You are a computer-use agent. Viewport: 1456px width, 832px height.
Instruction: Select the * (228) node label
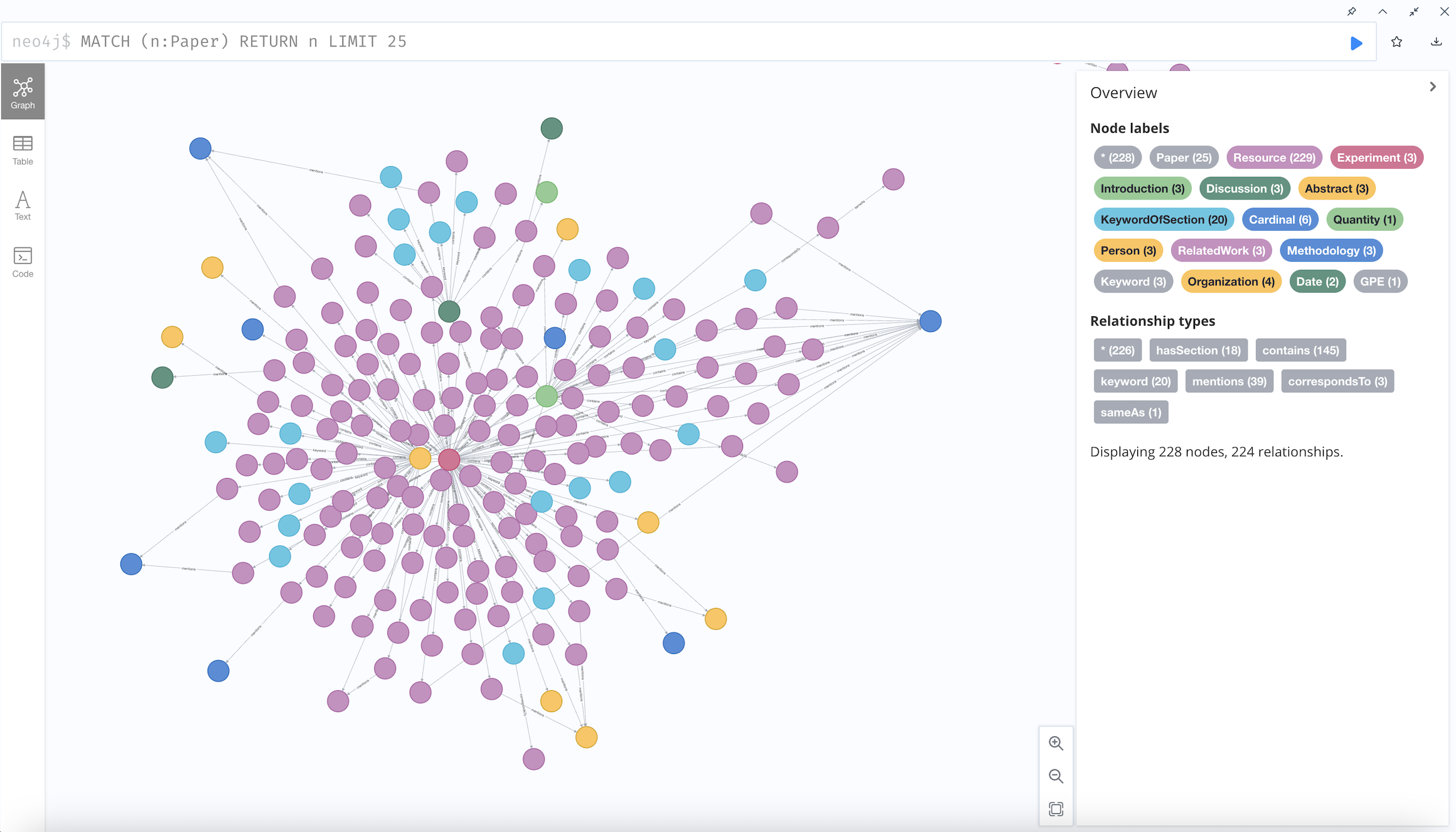click(1117, 157)
